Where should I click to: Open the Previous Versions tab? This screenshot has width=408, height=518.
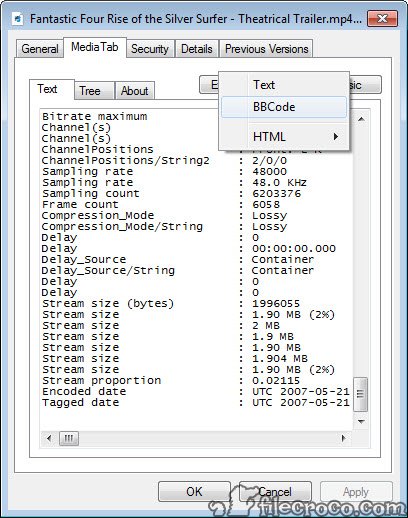[x=266, y=49]
